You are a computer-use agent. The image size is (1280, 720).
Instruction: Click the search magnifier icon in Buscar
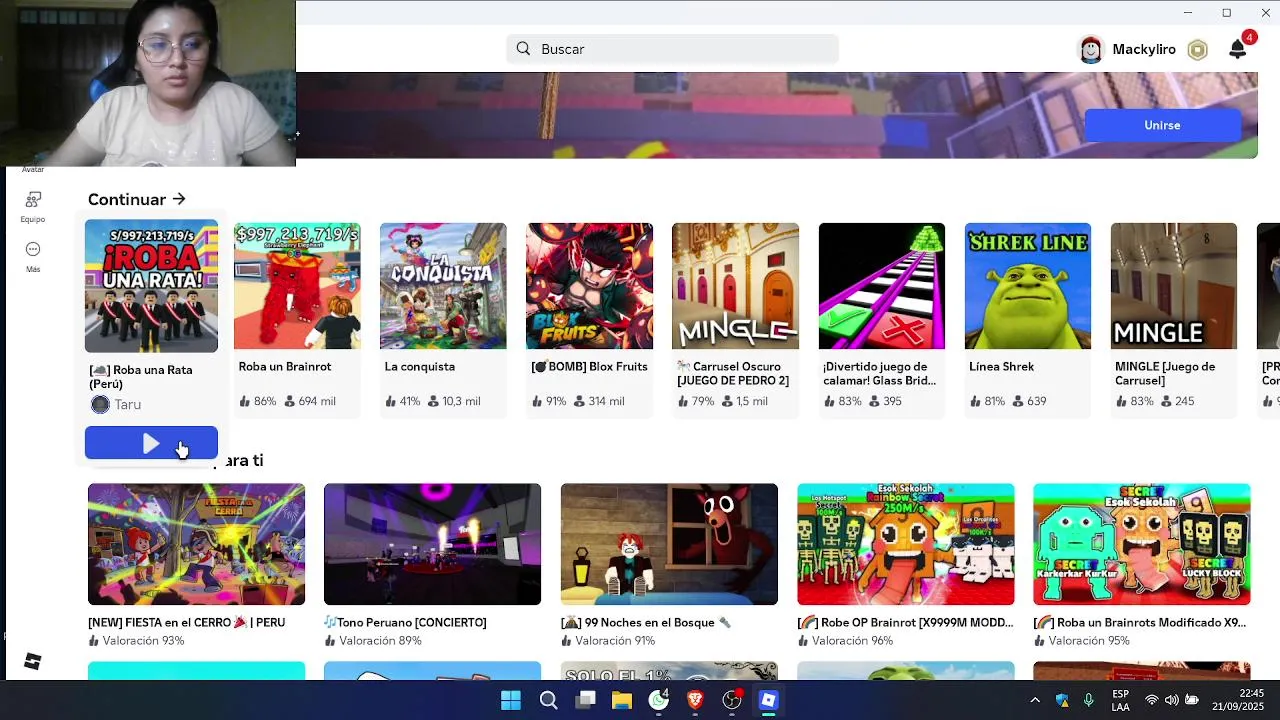523,49
